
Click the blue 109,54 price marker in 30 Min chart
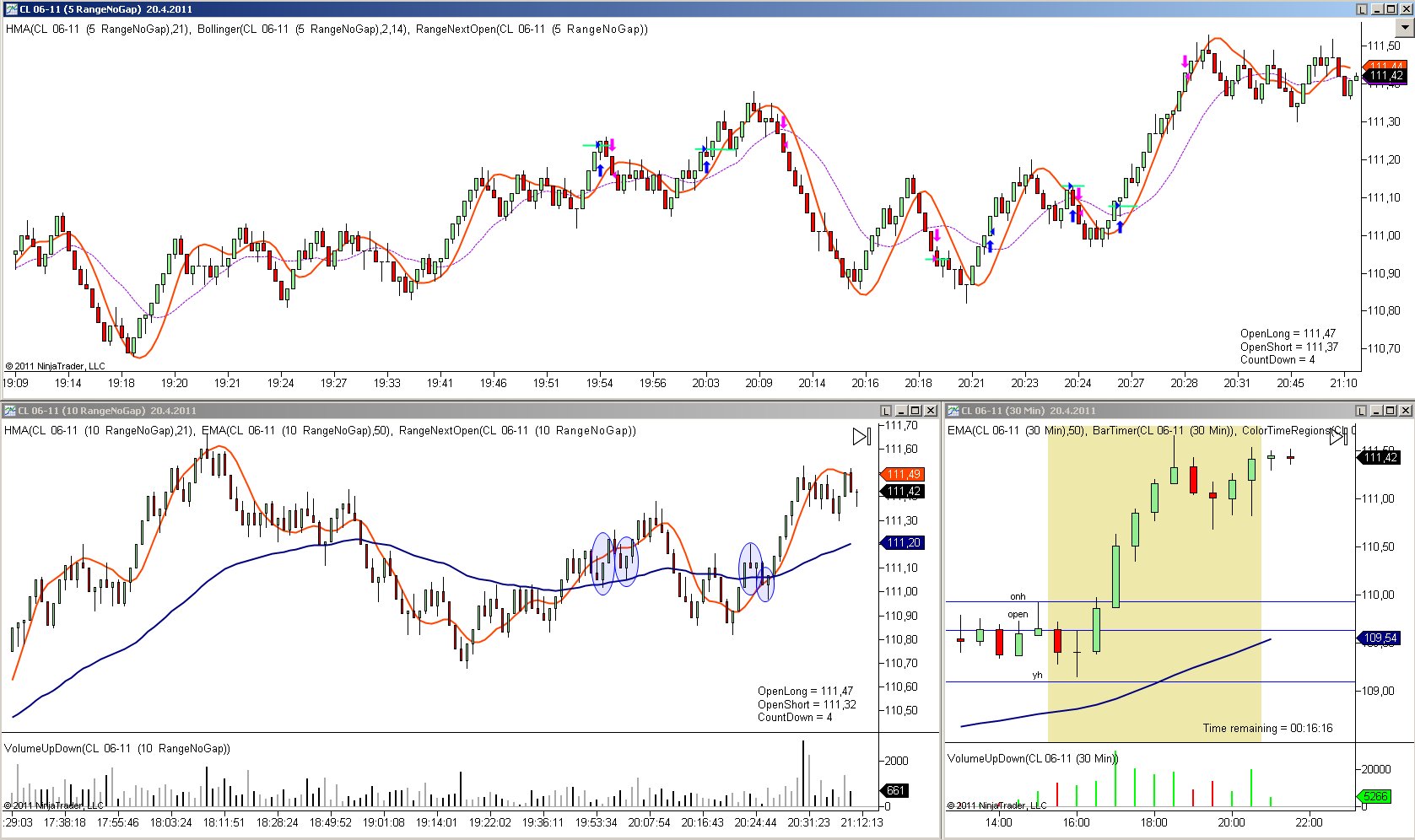pyautogui.click(x=1379, y=638)
